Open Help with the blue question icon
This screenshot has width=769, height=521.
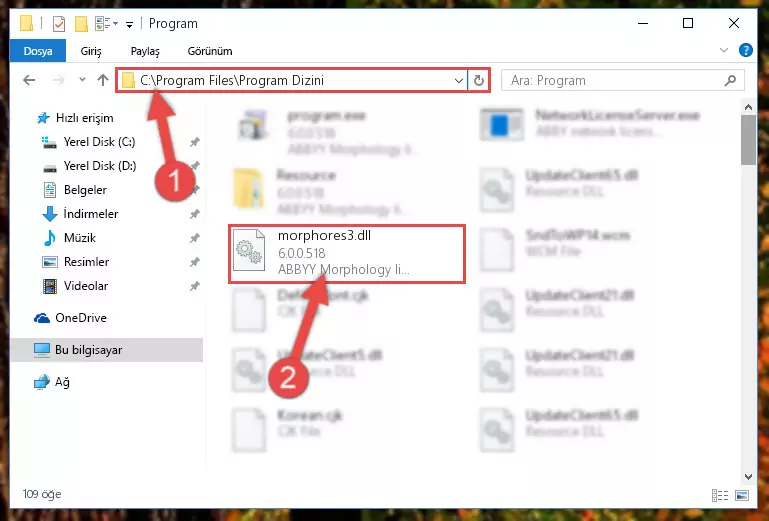(x=745, y=50)
